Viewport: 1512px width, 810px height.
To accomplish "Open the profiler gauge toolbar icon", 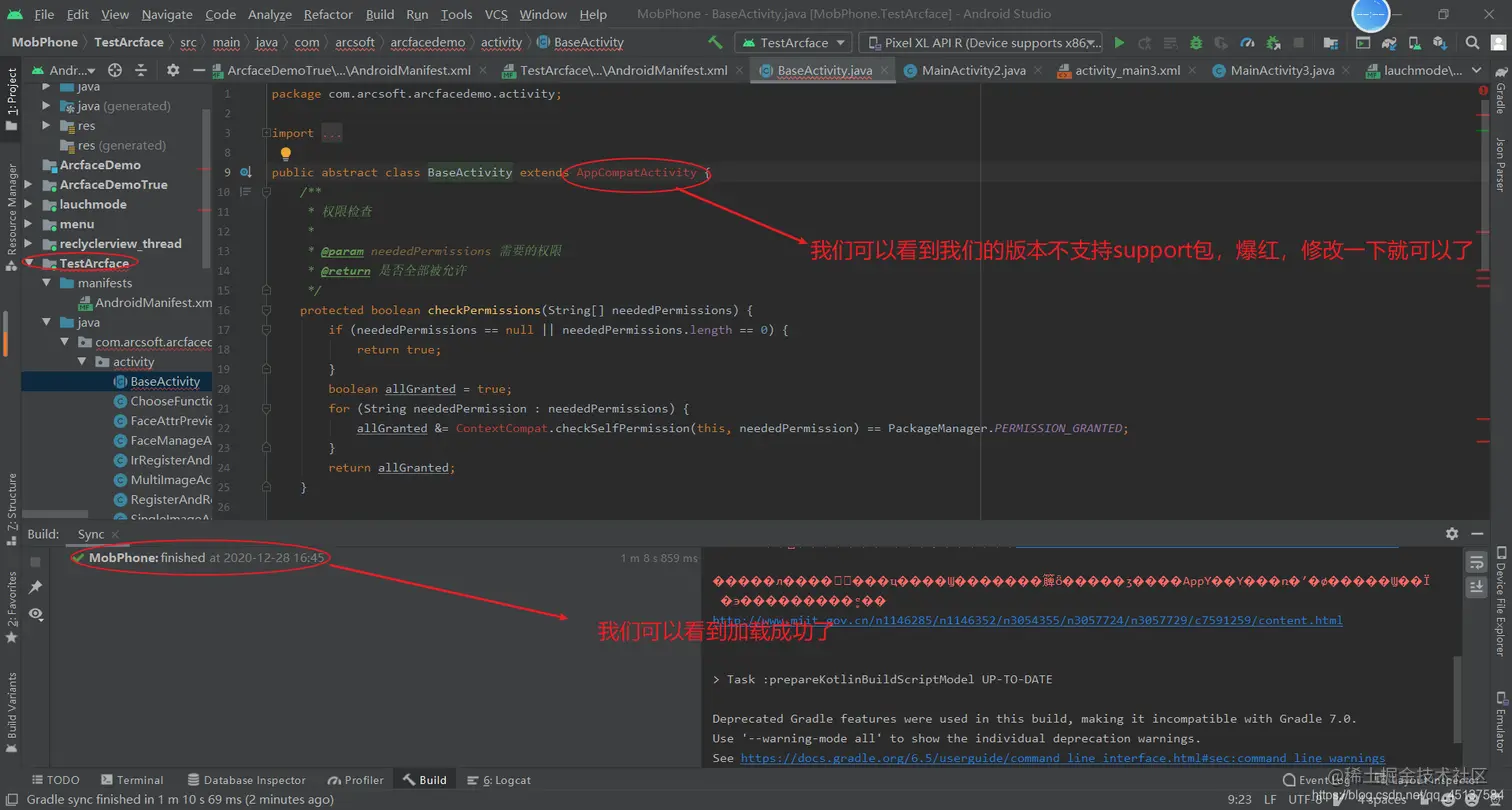I will pyautogui.click(x=1247, y=43).
